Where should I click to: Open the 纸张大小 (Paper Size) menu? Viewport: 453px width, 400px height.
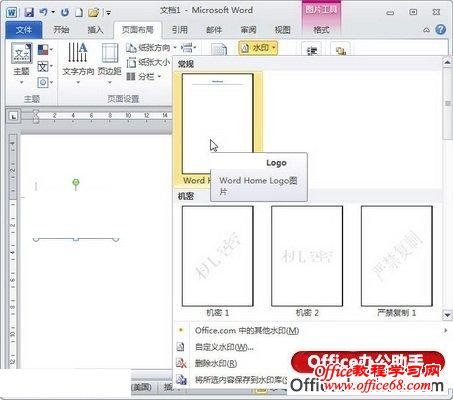(148, 62)
